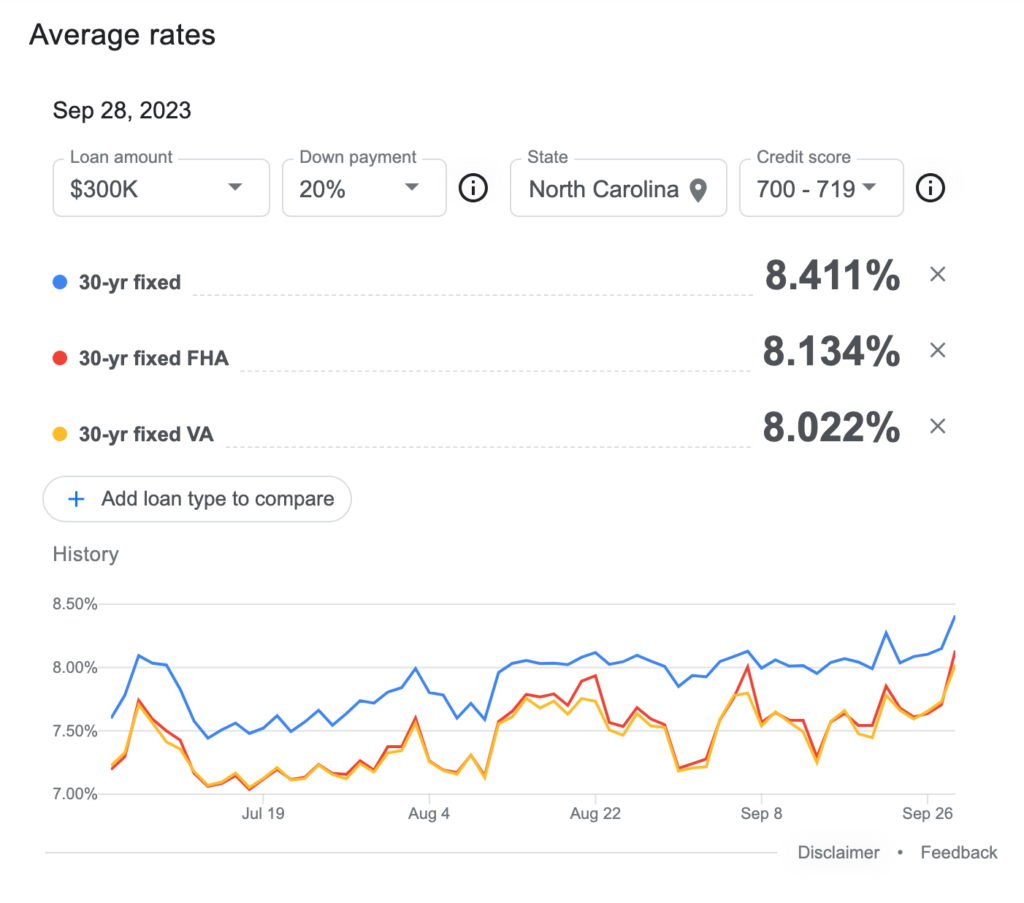Image resolution: width=1024 pixels, height=903 pixels.
Task: Click the Aug 22 marker on the history chart
Action: (x=595, y=814)
